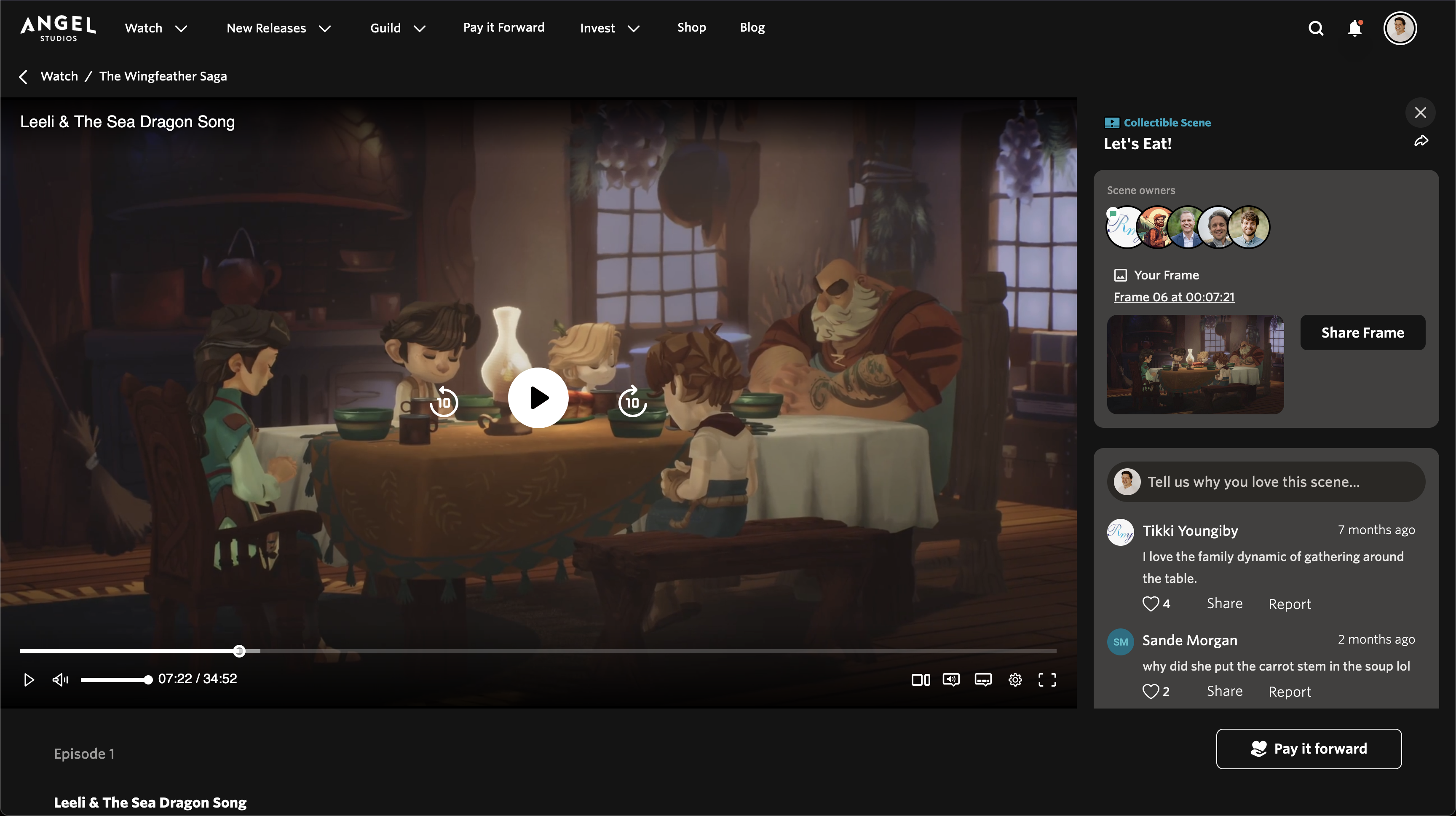Click the Angel Studios logo

pos(58,28)
